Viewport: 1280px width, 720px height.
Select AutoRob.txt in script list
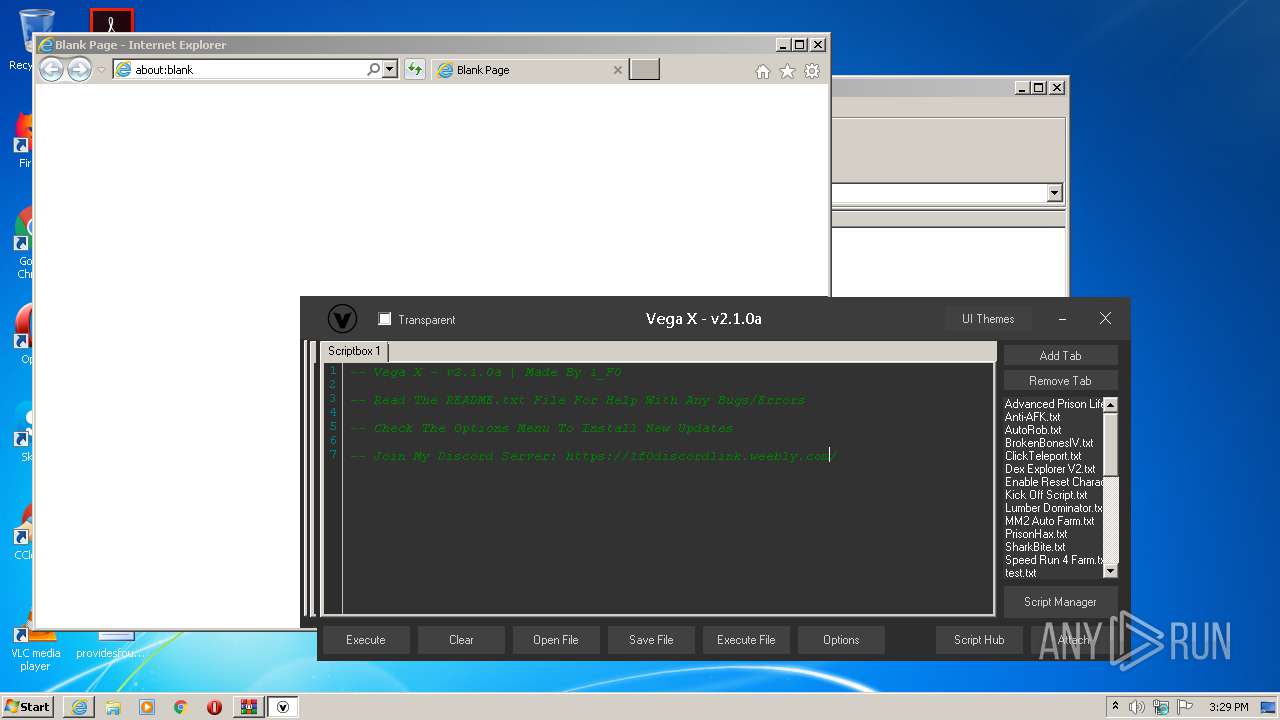1033,430
